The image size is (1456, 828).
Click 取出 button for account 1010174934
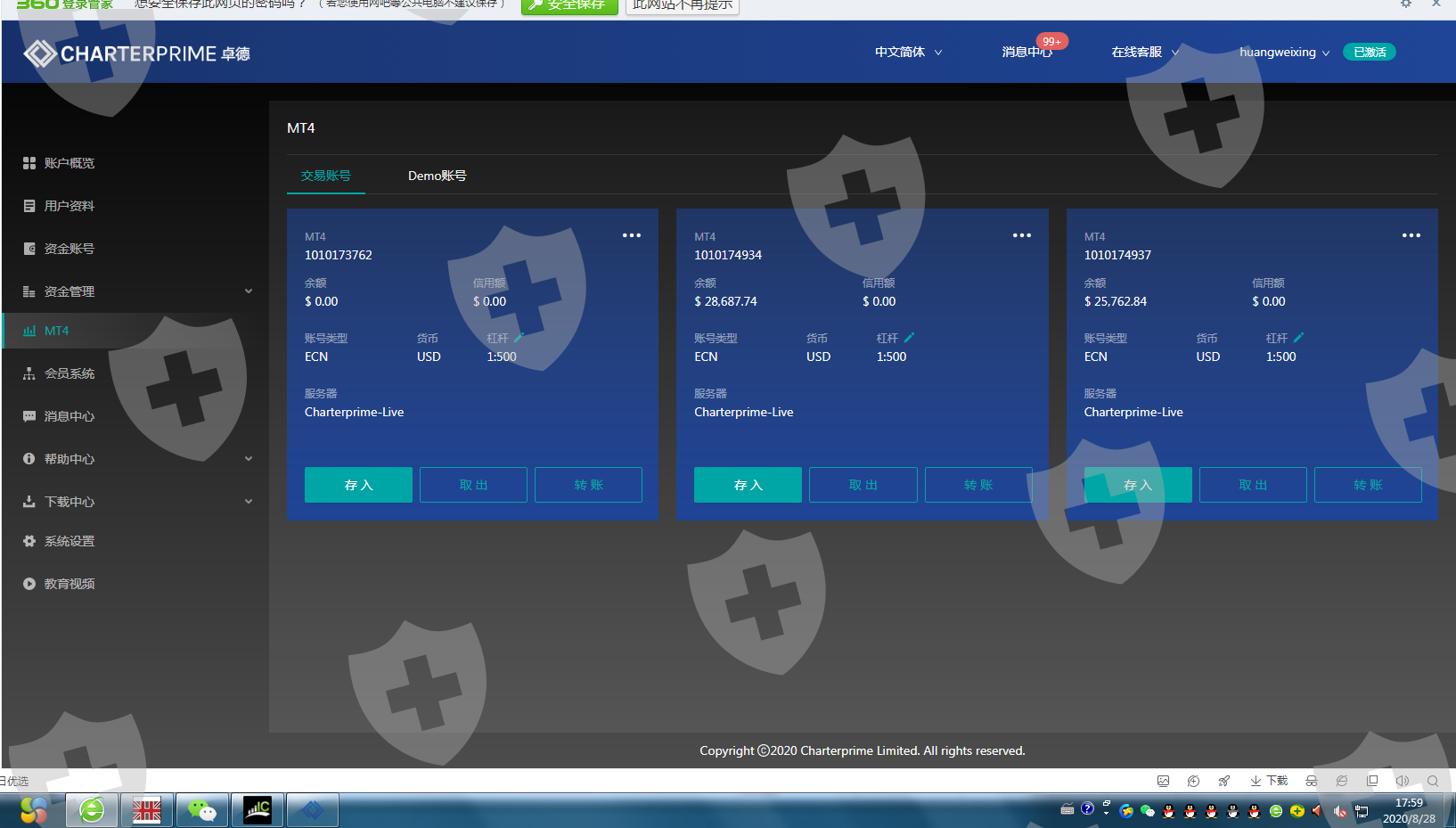863,485
